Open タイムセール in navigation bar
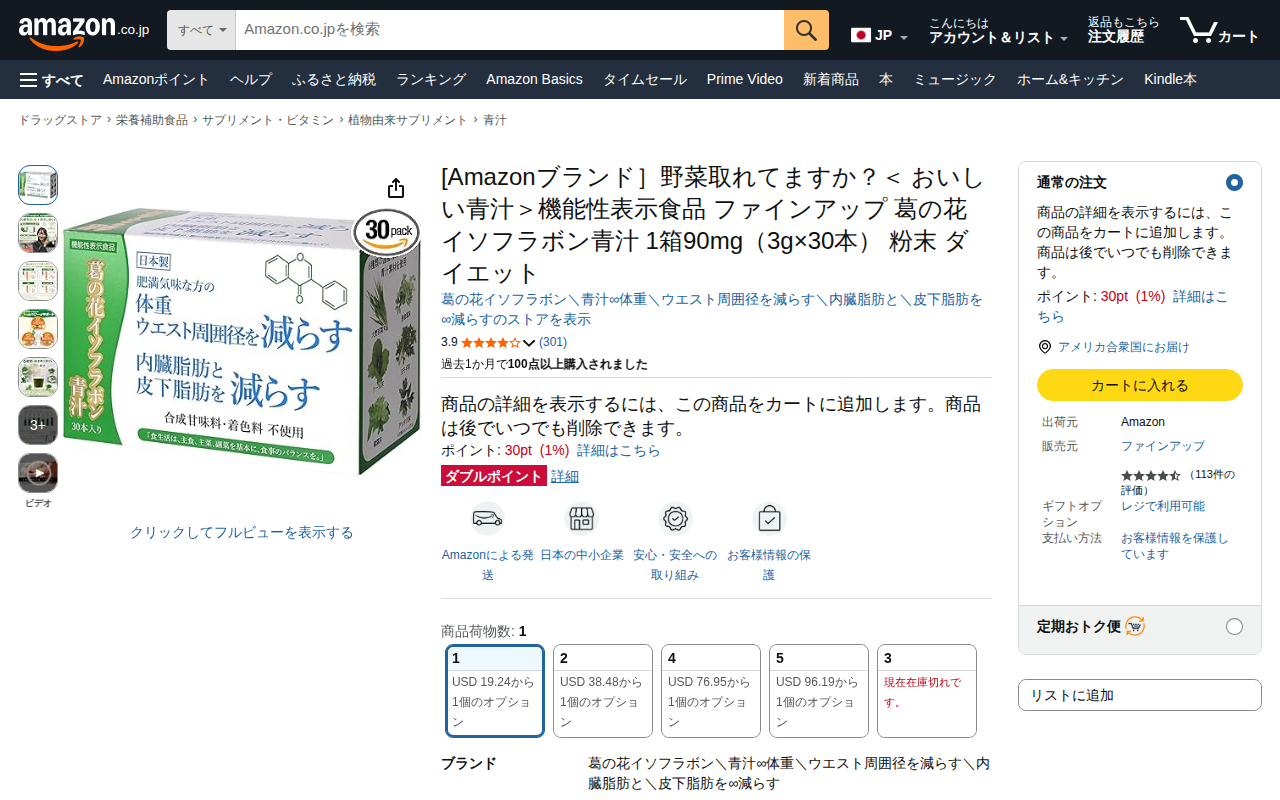 (645, 80)
